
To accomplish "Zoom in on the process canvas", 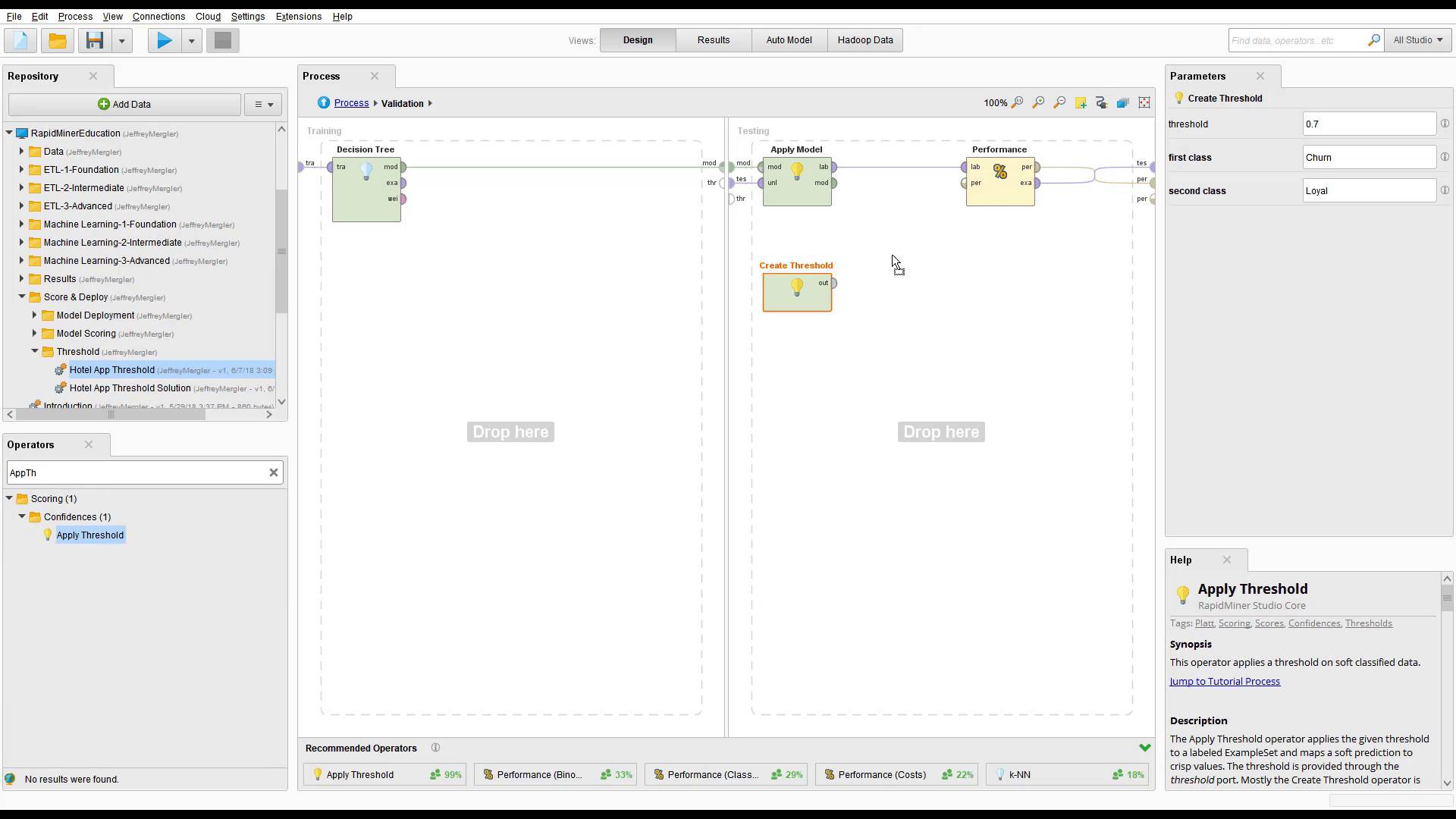I will coord(1038,102).
